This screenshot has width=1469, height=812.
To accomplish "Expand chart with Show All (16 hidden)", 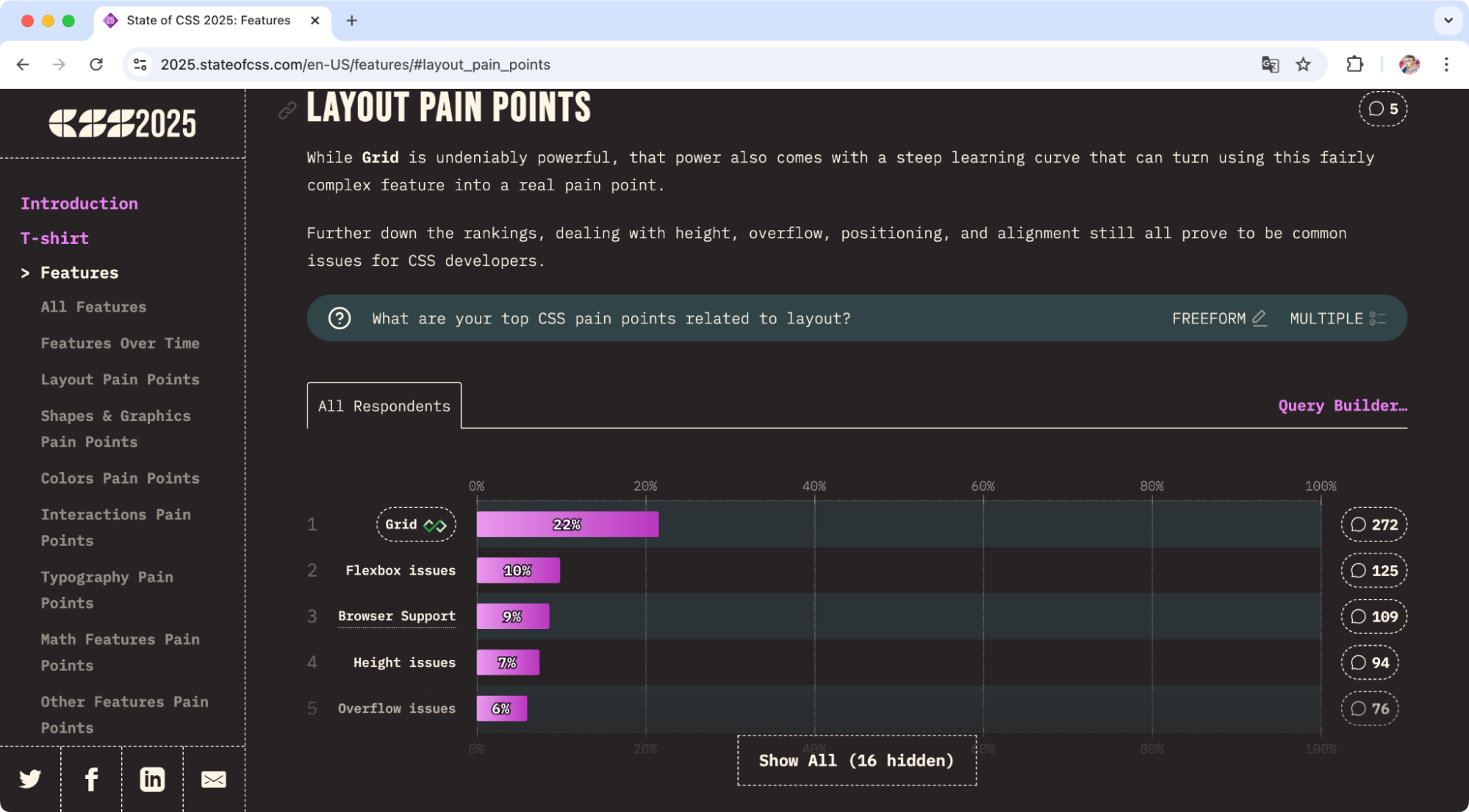I will (x=856, y=761).
